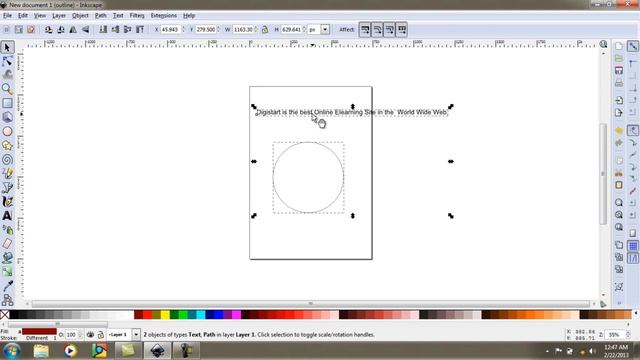
Task: Click width W stepper arrows
Action: (256, 29)
